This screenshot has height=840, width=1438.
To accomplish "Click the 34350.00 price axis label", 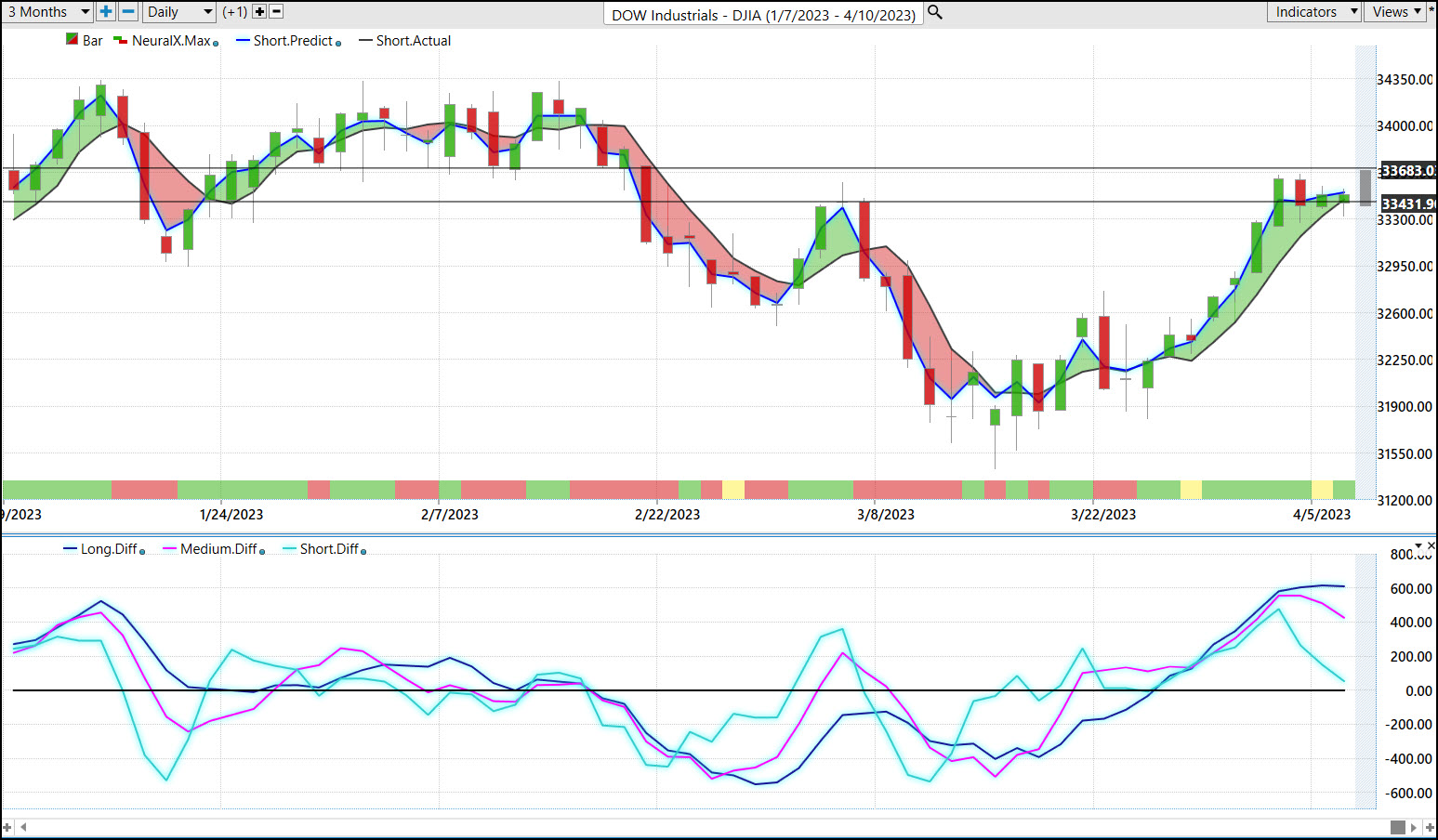I will (x=1405, y=80).
